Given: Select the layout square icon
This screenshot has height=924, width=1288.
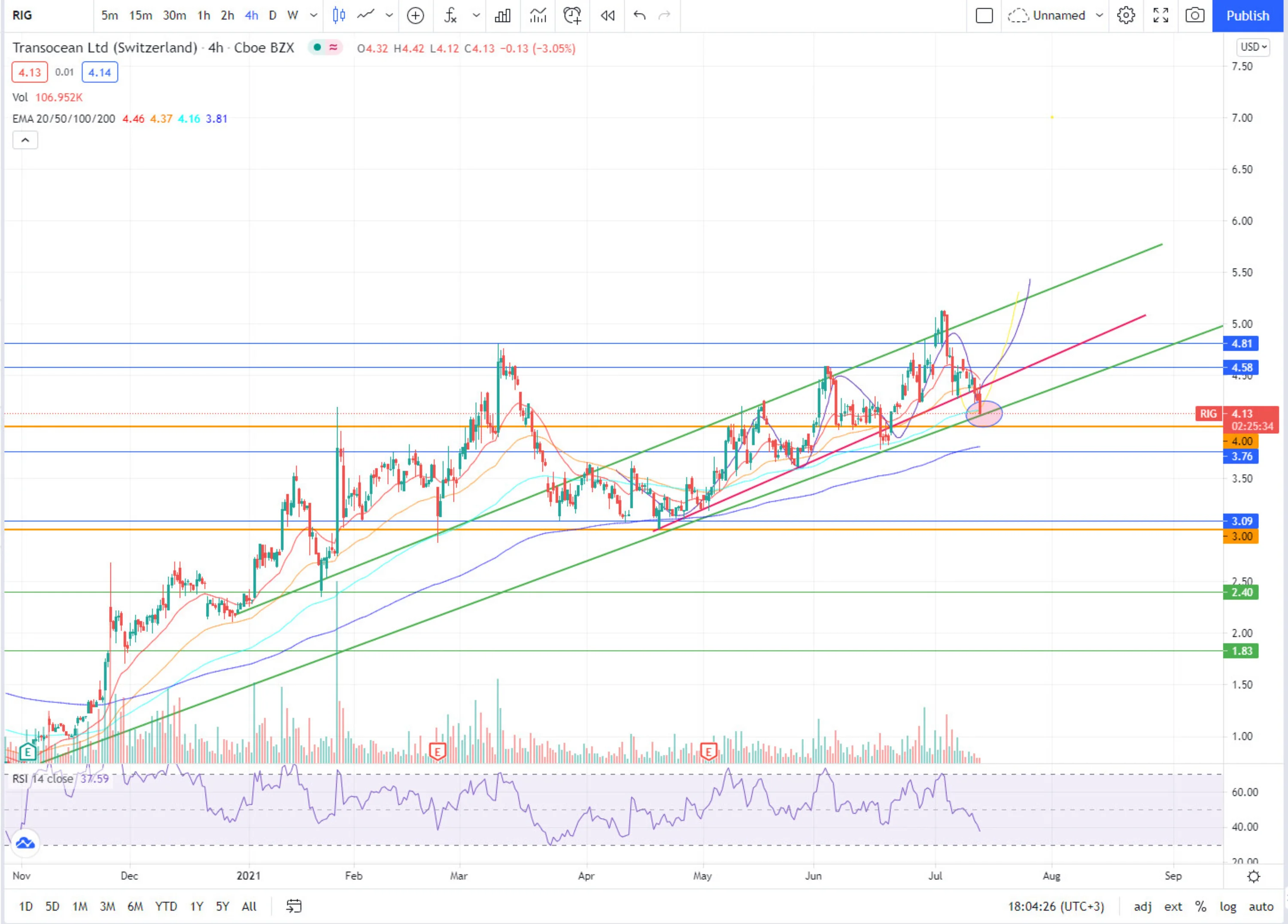Looking at the screenshot, I should [984, 15].
